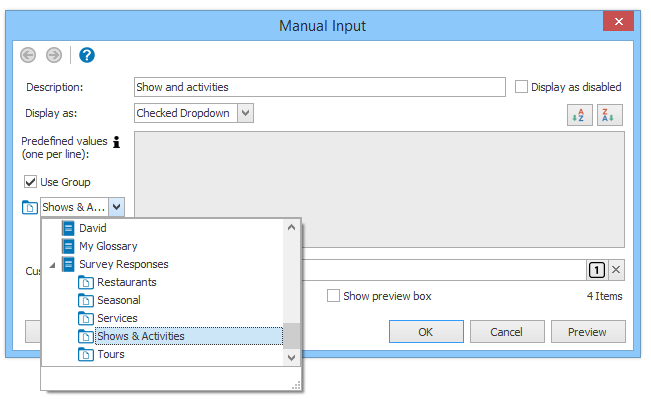This screenshot has height=399, width=651.
Task: Select Survey Responses glossary
Action: coord(124,264)
